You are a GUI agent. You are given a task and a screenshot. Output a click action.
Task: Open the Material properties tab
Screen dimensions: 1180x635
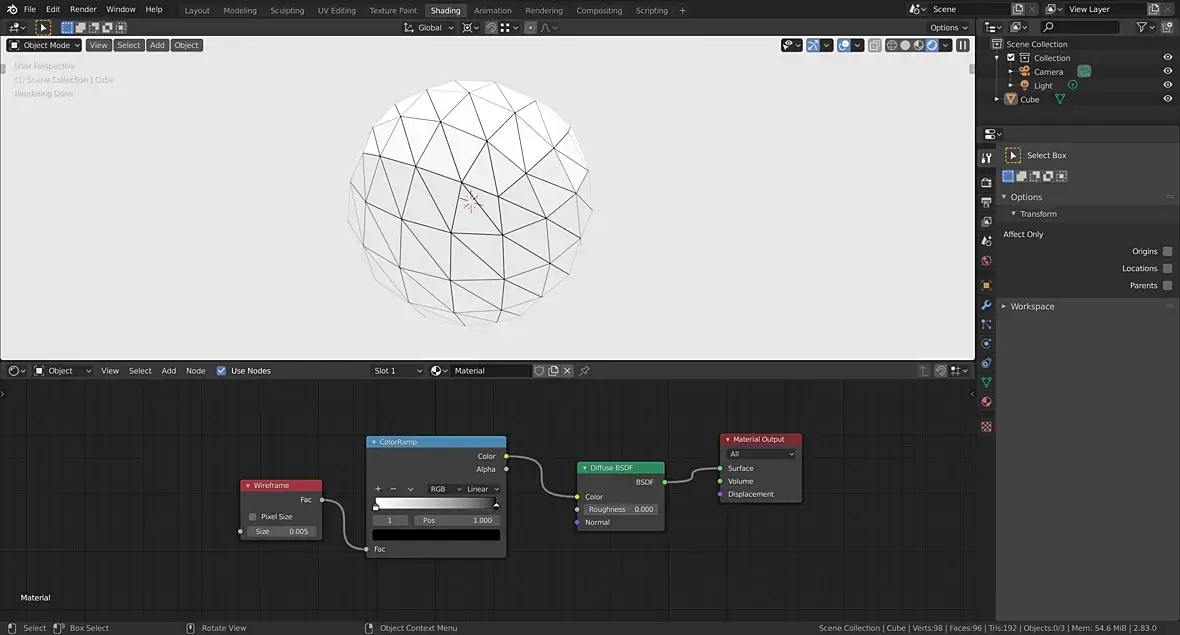[986, 402]
